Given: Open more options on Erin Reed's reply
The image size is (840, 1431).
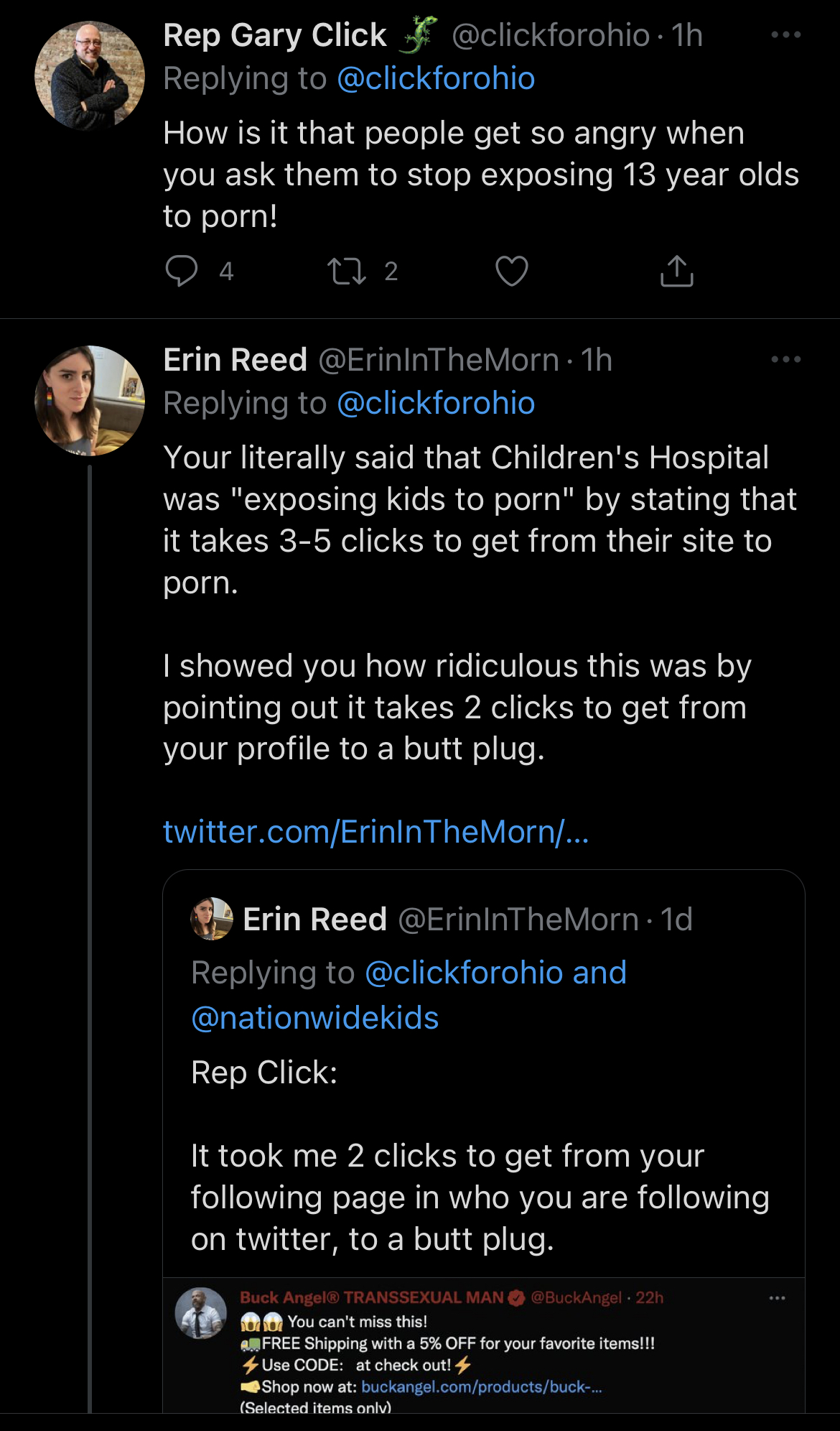Looking at the screenshot, I should pos(785,359).
